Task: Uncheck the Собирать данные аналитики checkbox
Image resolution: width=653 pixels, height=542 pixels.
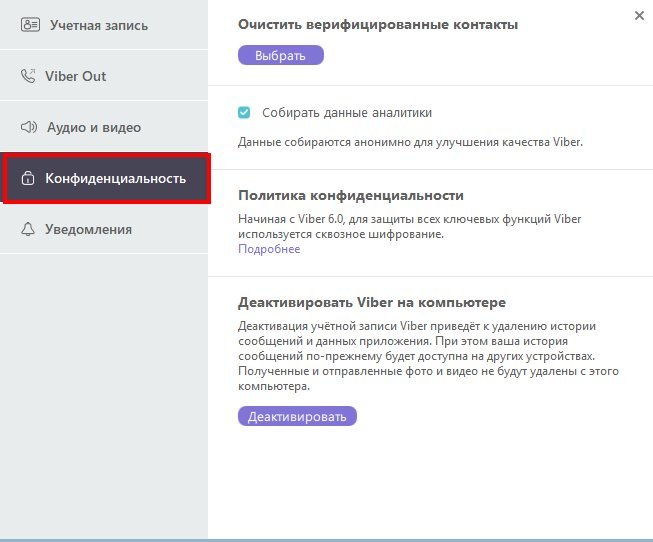Action: (x=244, y=113)
